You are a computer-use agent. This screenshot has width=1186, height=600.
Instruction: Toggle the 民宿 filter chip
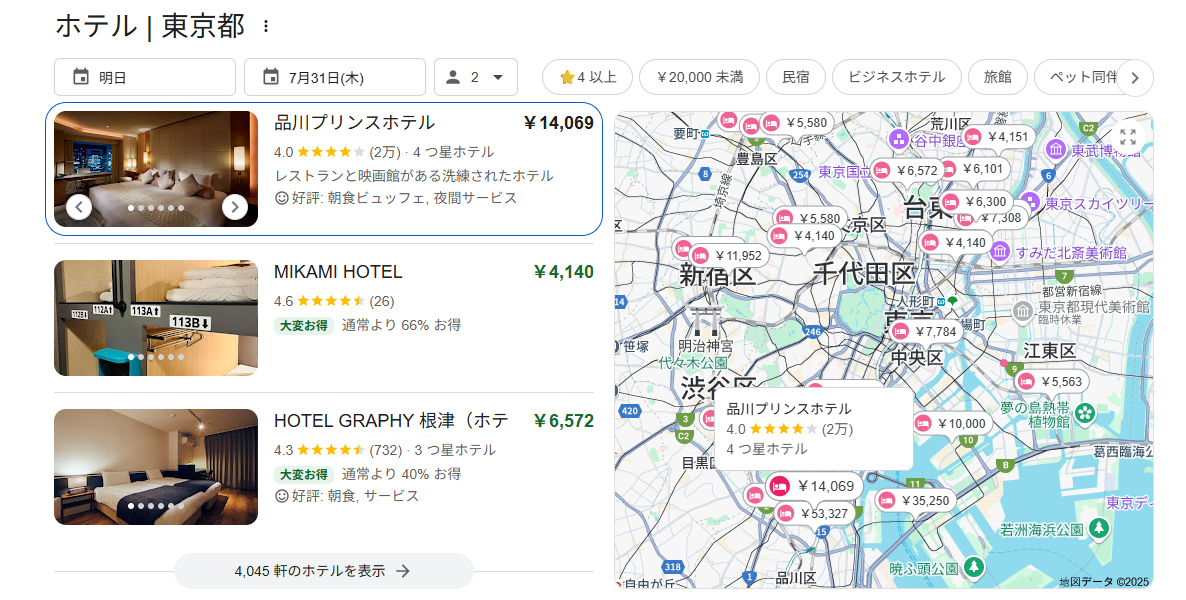(x=796, y=77)
